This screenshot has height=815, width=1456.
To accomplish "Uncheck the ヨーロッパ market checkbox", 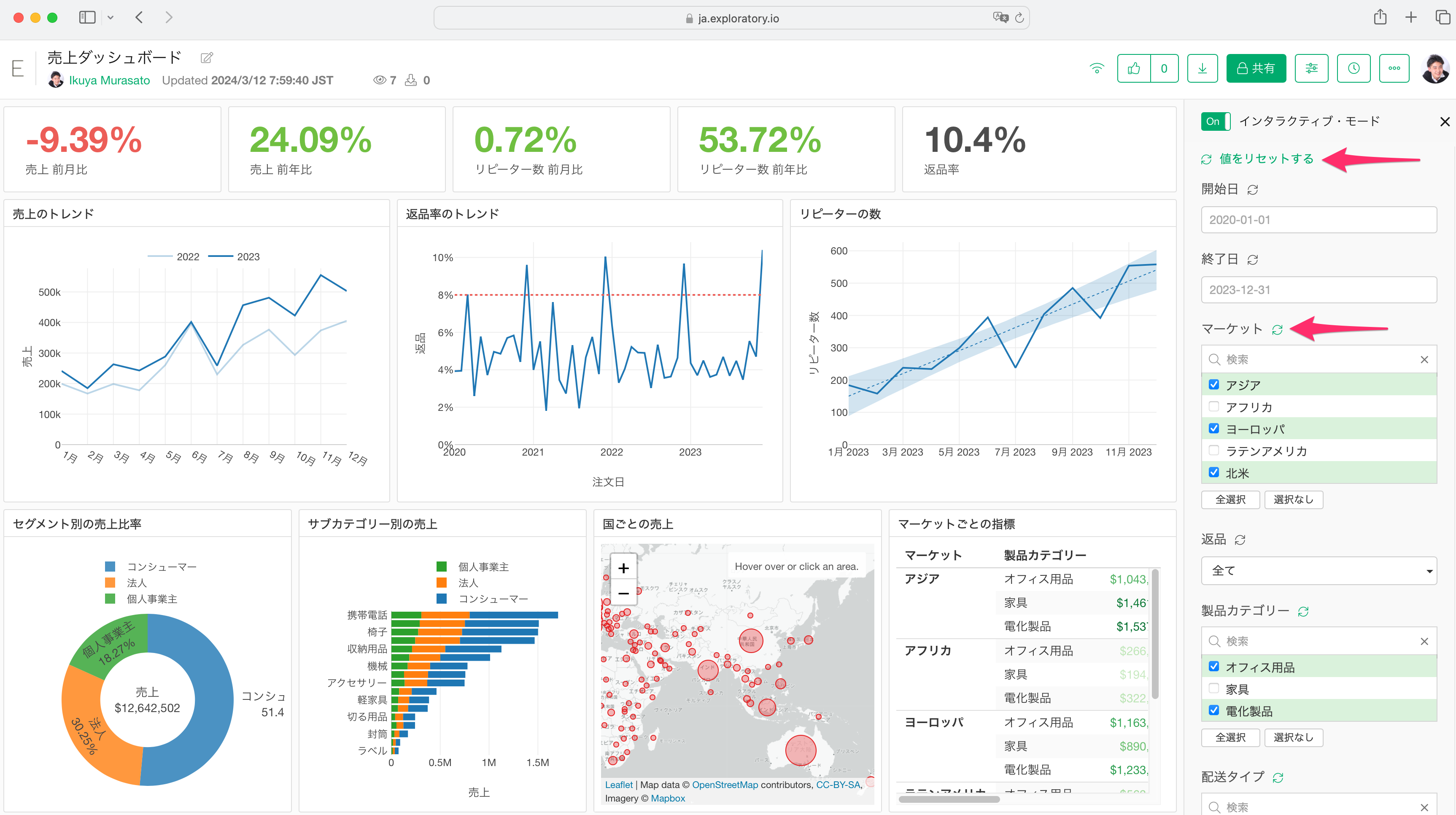I will [1213, 429].
